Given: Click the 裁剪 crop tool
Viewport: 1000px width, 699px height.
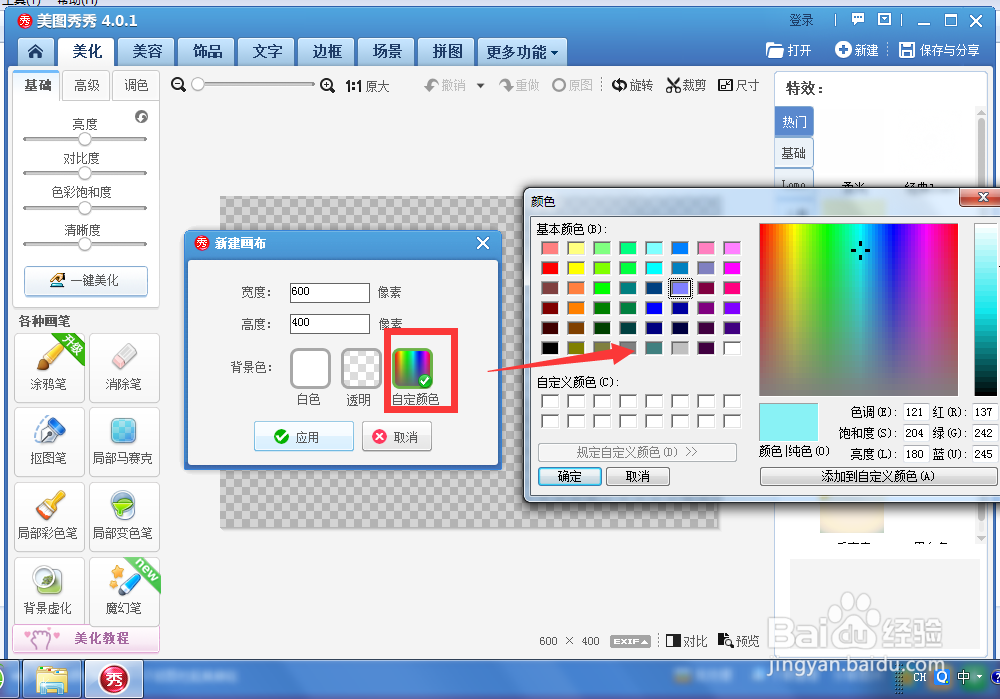Looking at the screenshot, I should [686, 85].
